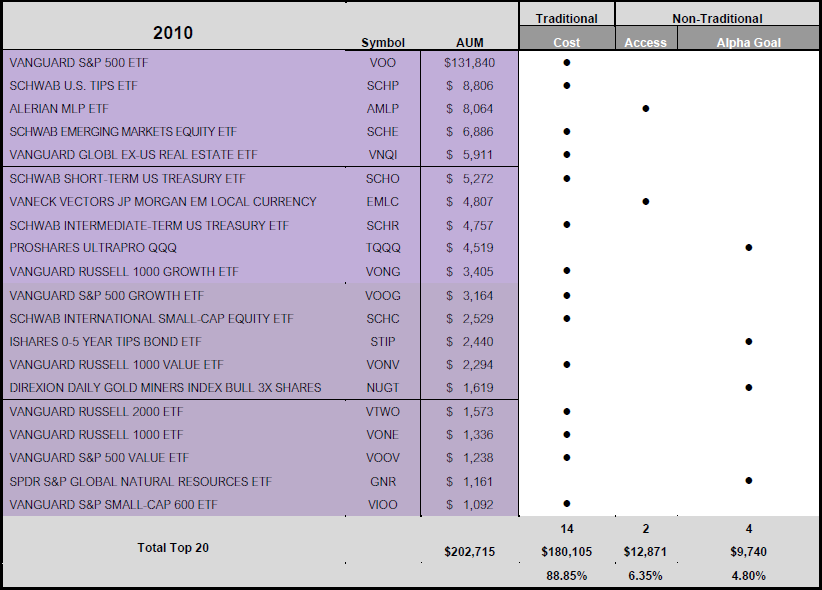Select the "Cost" column header
Screen dimensions: 822x590
(x=567, y=42)
